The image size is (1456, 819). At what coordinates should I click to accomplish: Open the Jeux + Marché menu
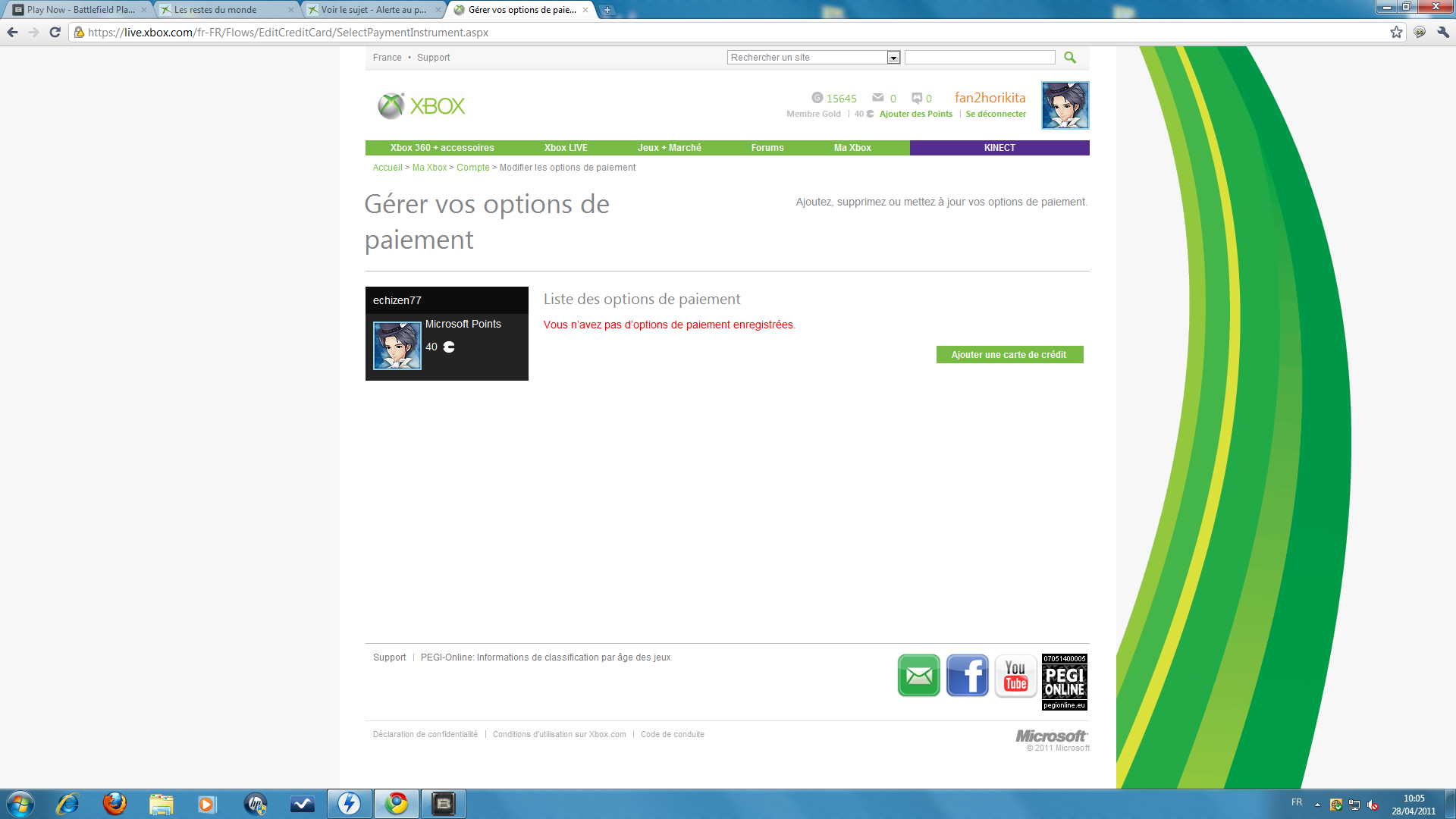click(670, 148)
